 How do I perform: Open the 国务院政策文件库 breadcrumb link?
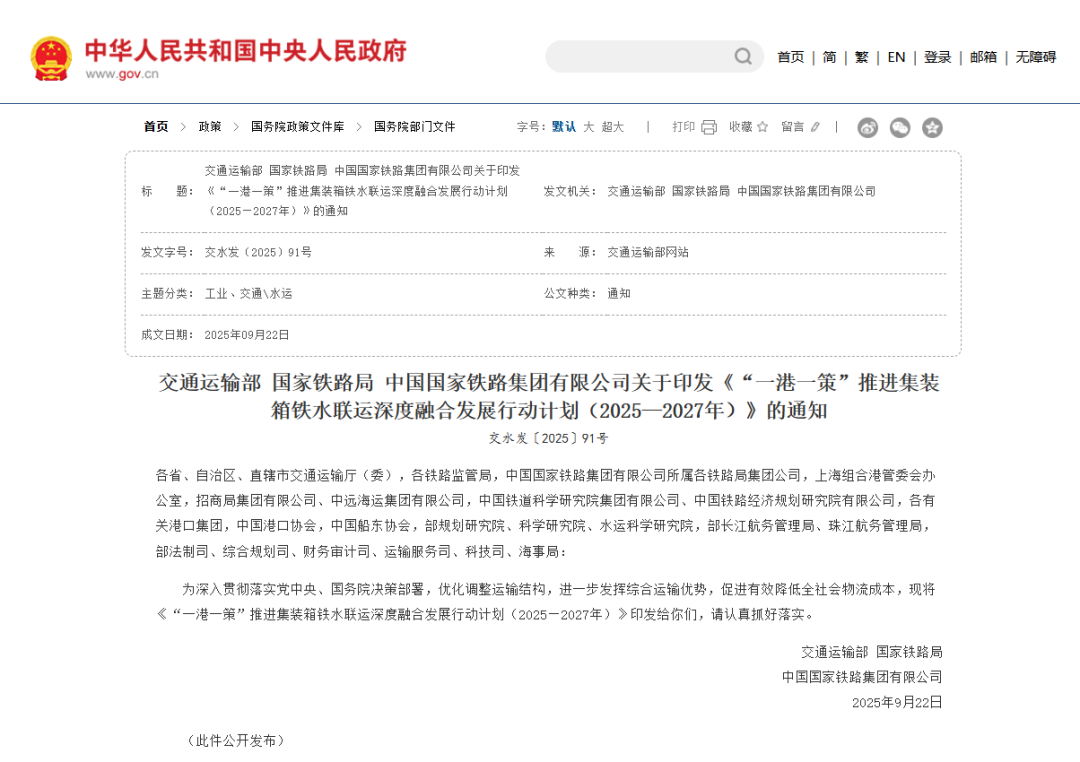click(x=298, y=127)
